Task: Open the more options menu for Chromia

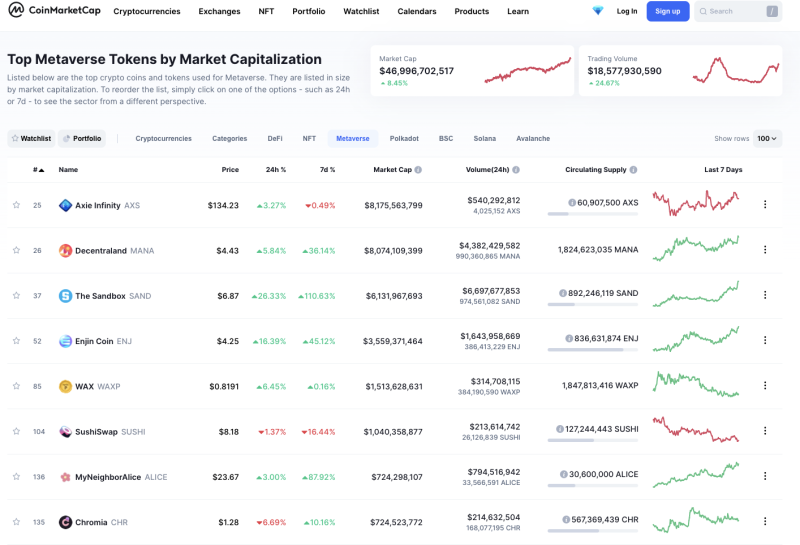Action: (x=765, y=521)
